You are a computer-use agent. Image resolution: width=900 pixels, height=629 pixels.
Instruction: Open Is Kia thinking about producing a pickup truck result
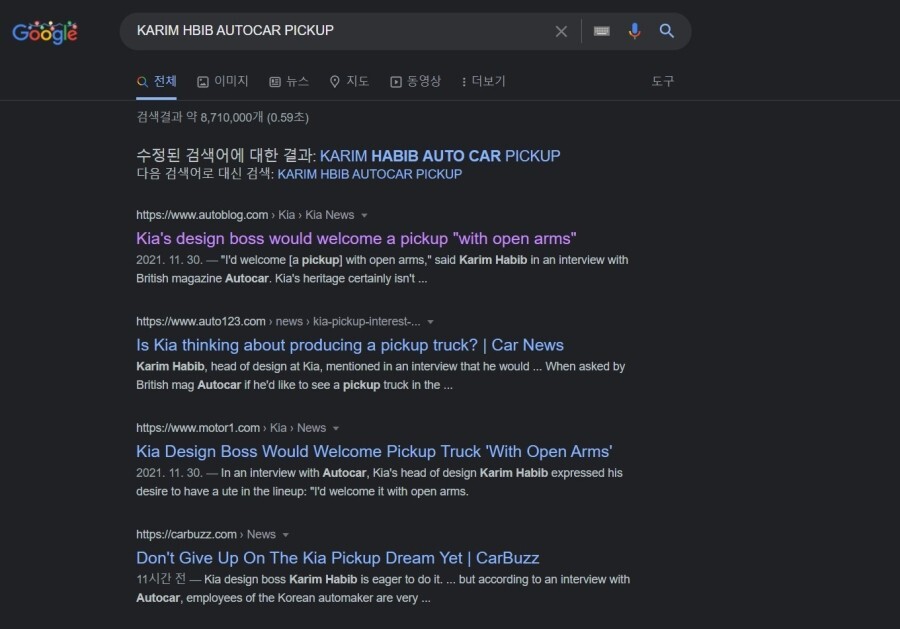click(350, 345)
